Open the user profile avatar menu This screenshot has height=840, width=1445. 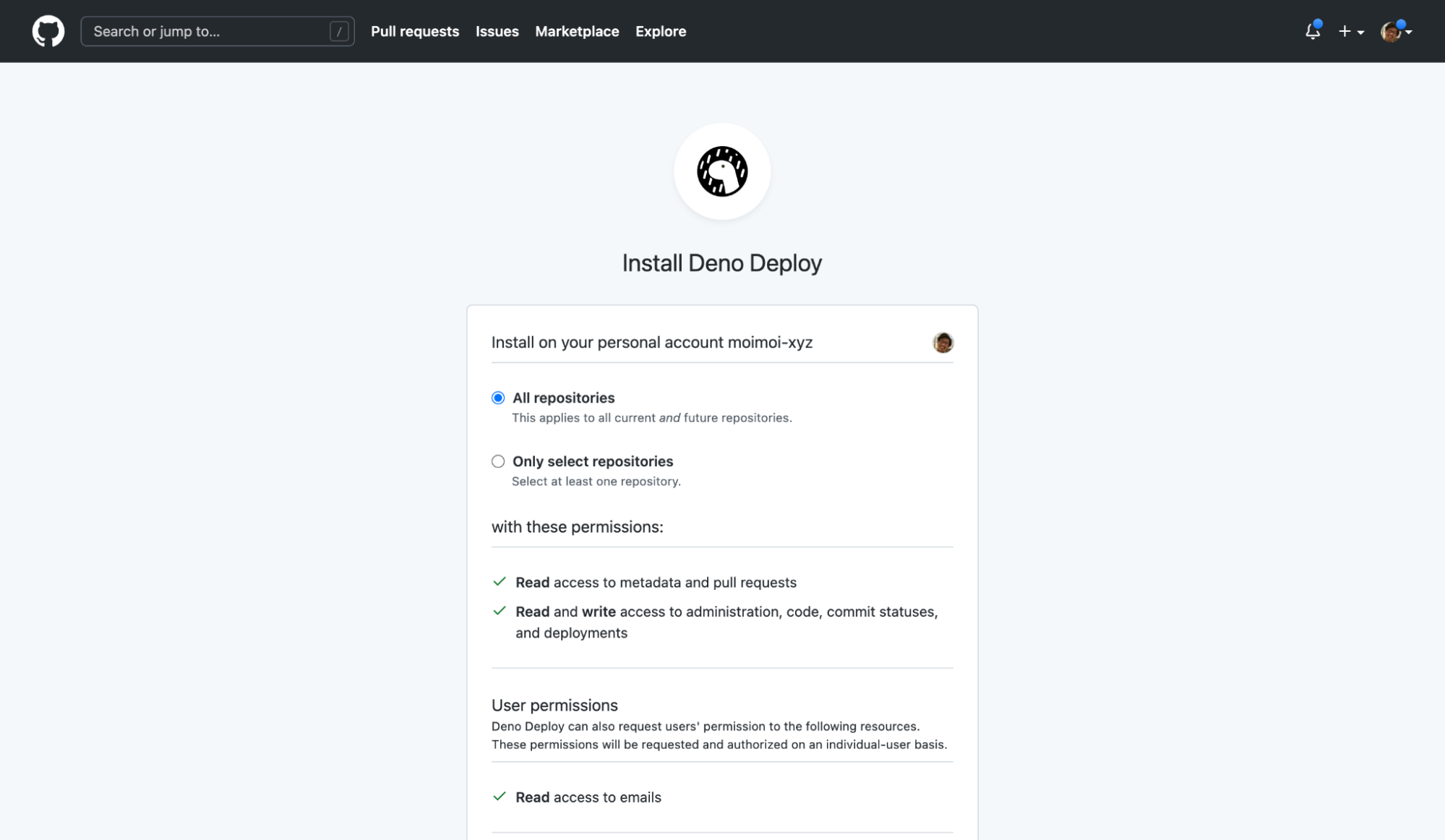click(x=1391, y=31)
